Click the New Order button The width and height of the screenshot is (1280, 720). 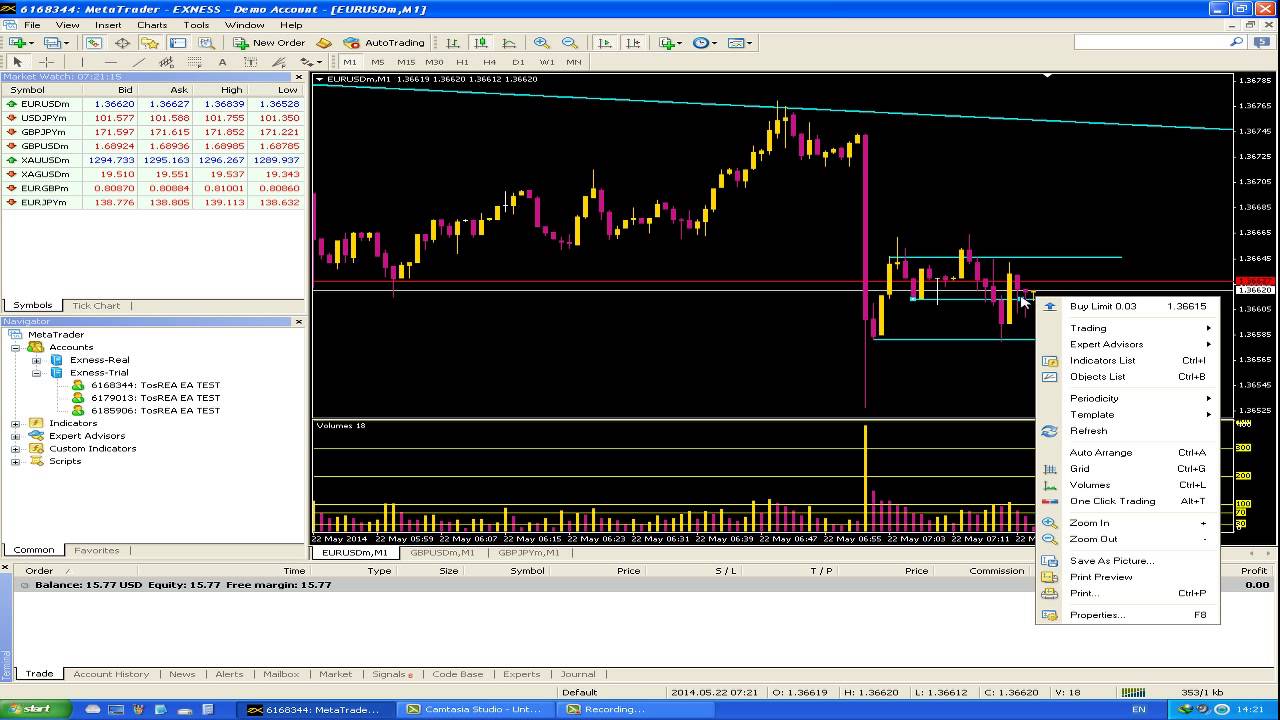click(269, 43)
